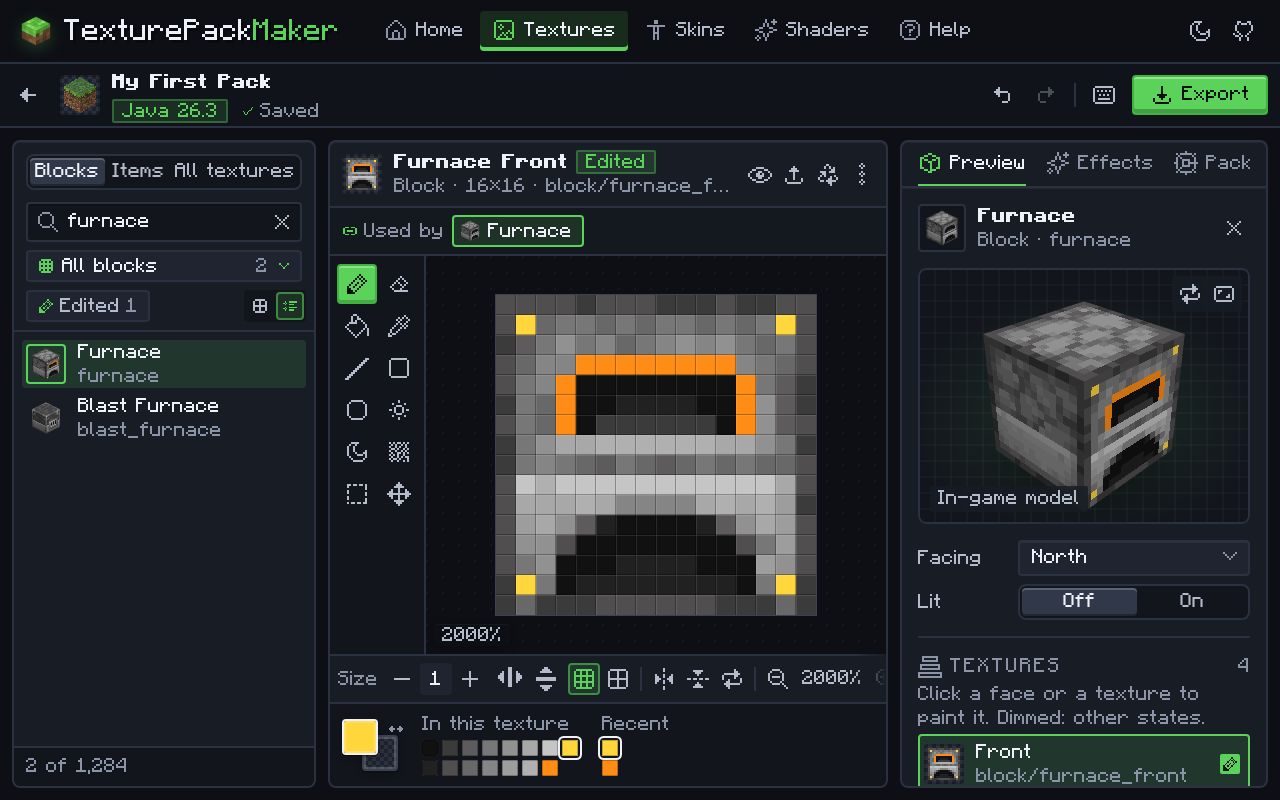Click the Furnace used-by chip
The height and width of the screenshot is (800, 1280).
pyautogui.click(x=518, y=231)
